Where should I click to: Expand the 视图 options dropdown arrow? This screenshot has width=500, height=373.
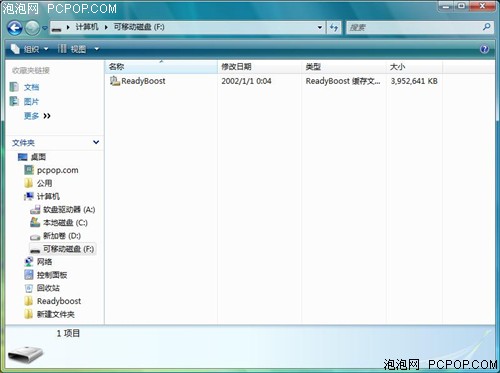97,49
